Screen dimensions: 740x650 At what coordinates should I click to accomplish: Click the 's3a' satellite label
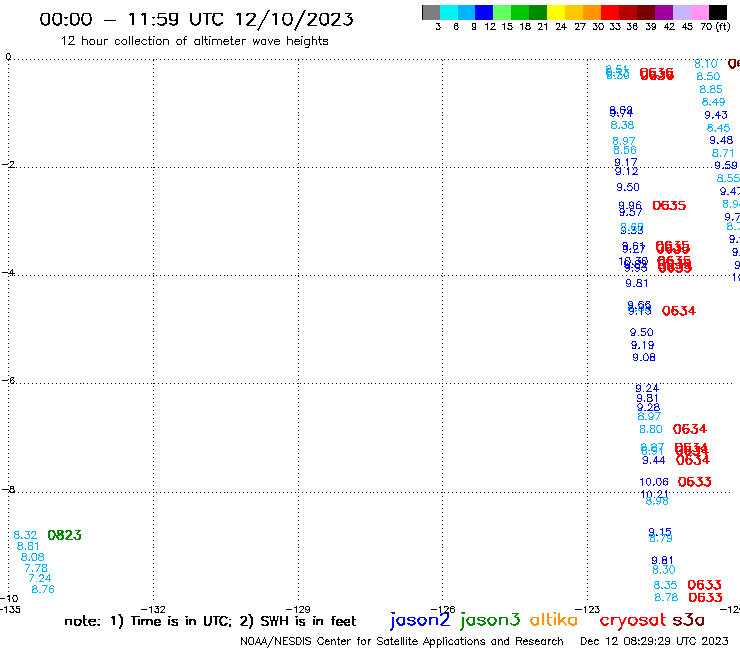[x=689, y=620]
